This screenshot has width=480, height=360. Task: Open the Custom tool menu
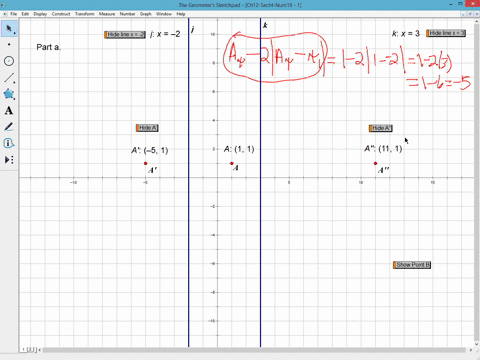tap(9, 160)
